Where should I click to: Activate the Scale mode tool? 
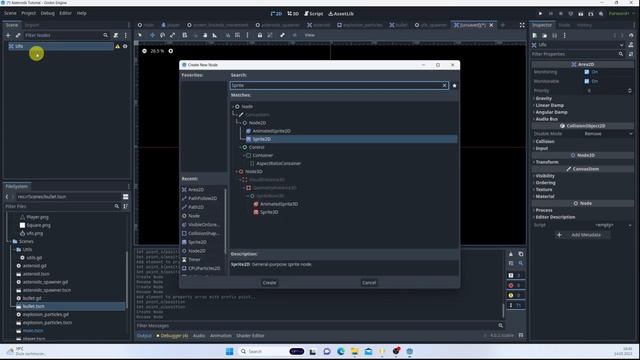click(x=173, y=35)
